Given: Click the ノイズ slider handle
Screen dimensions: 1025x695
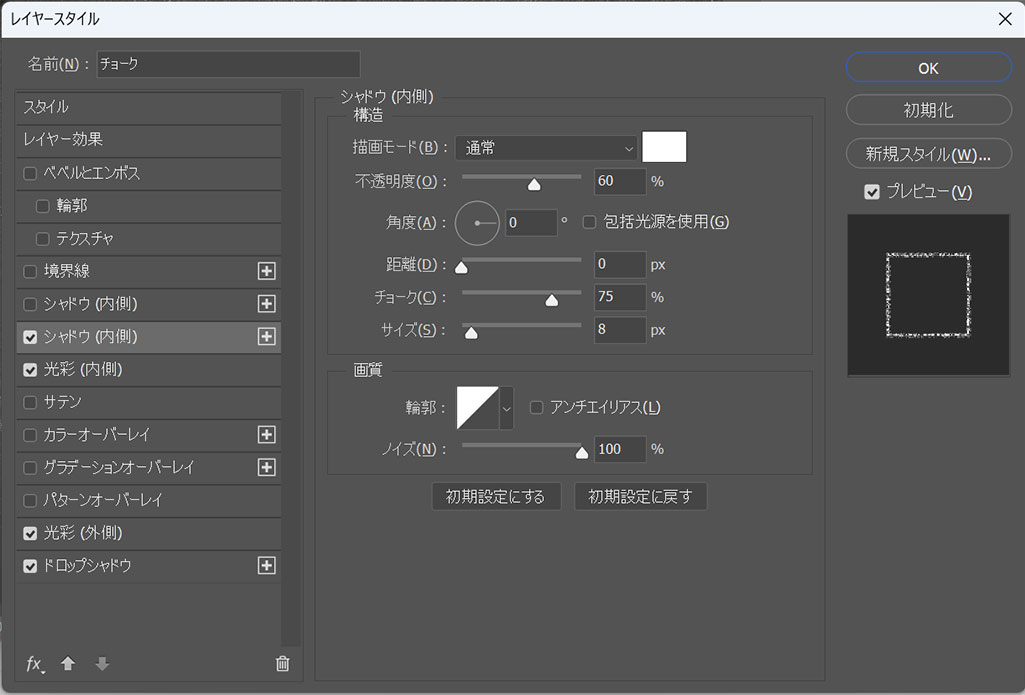Looking at the screenshot, I should (x=582, y=452).
